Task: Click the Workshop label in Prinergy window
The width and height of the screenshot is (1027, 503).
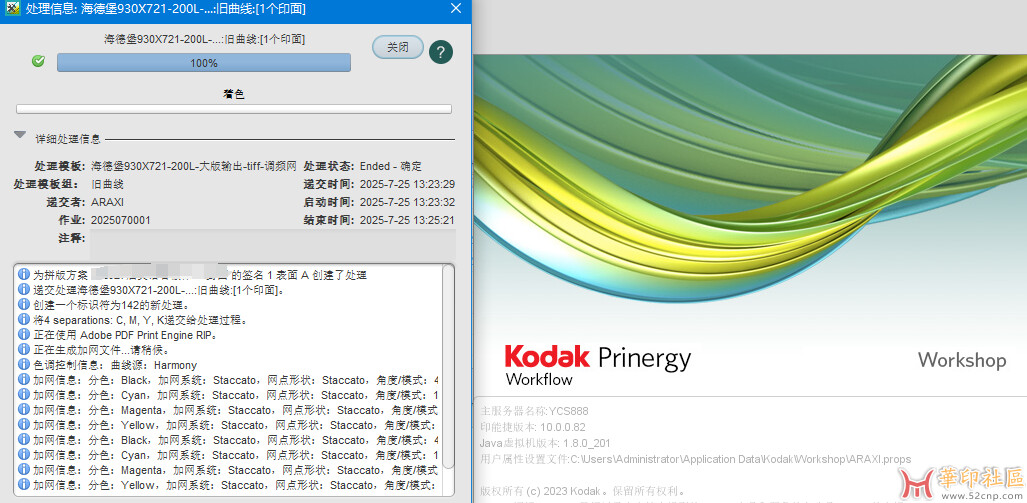Action: (x=962, y=360)
